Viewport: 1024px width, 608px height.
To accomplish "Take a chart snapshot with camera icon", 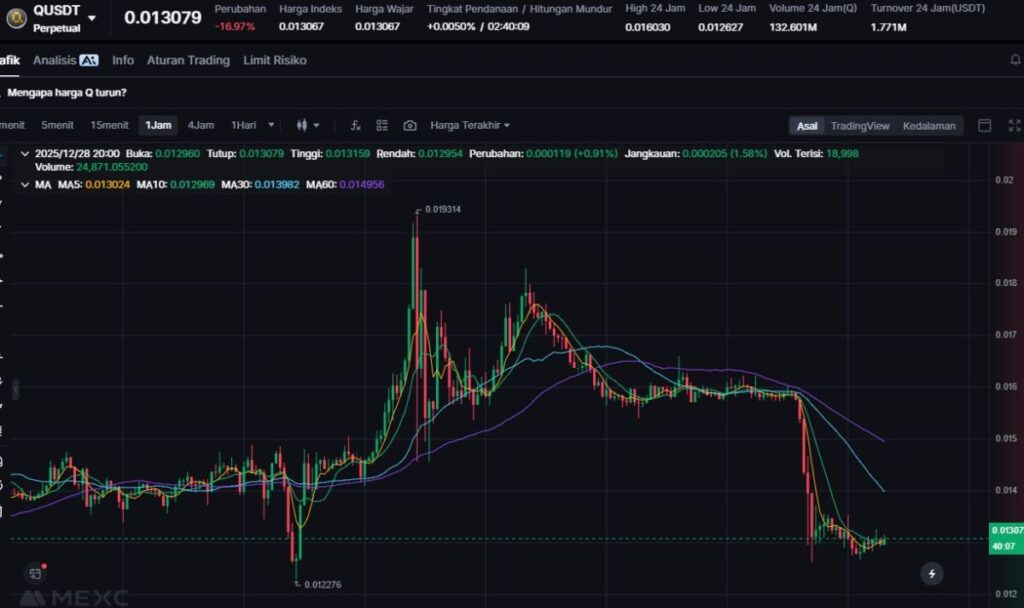I will click(x=410, y=125).
